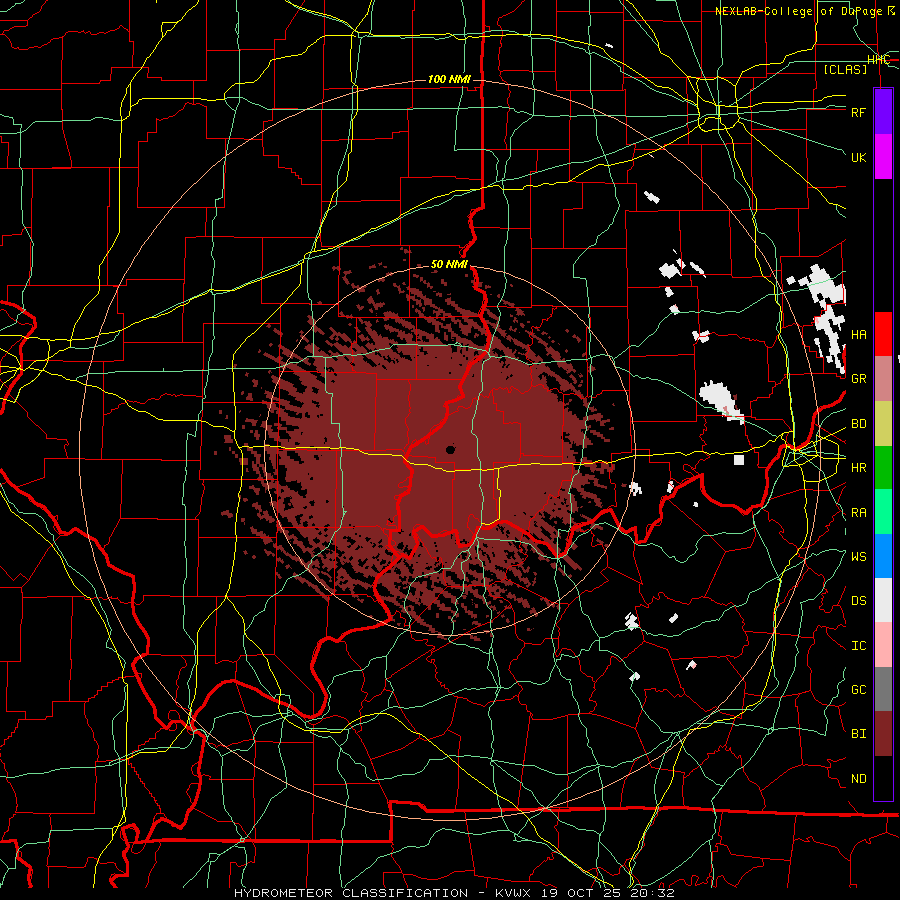Viewport: 900px width, 900px height.
Task: Pick the yellow BD legend swatch
Action: point(883,424)
